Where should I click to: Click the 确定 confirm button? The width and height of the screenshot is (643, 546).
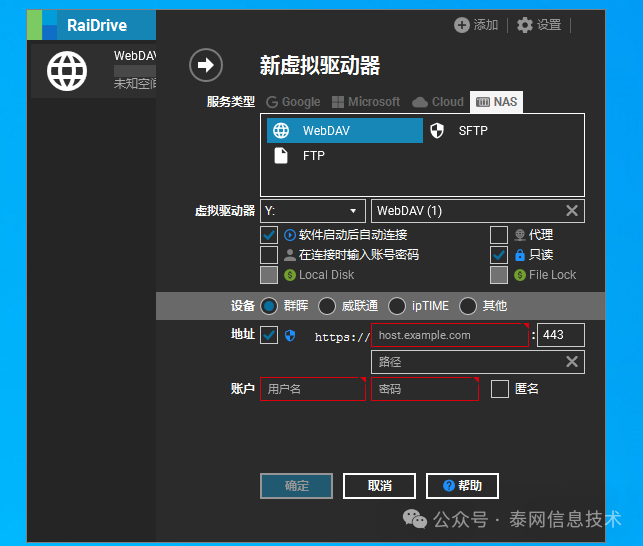tap(296, 486)
